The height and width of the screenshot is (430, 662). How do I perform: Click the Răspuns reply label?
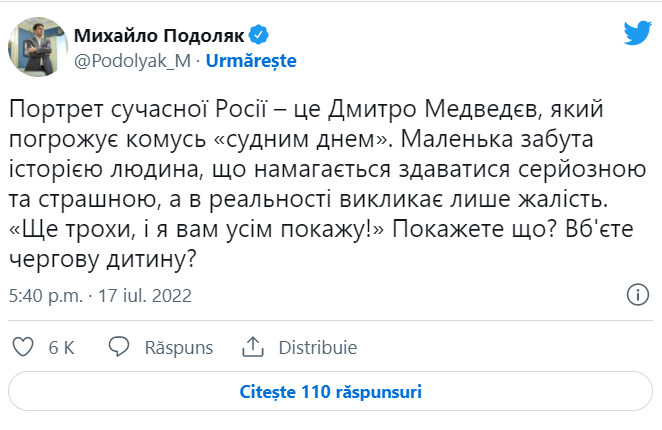[x=179, y=347]
